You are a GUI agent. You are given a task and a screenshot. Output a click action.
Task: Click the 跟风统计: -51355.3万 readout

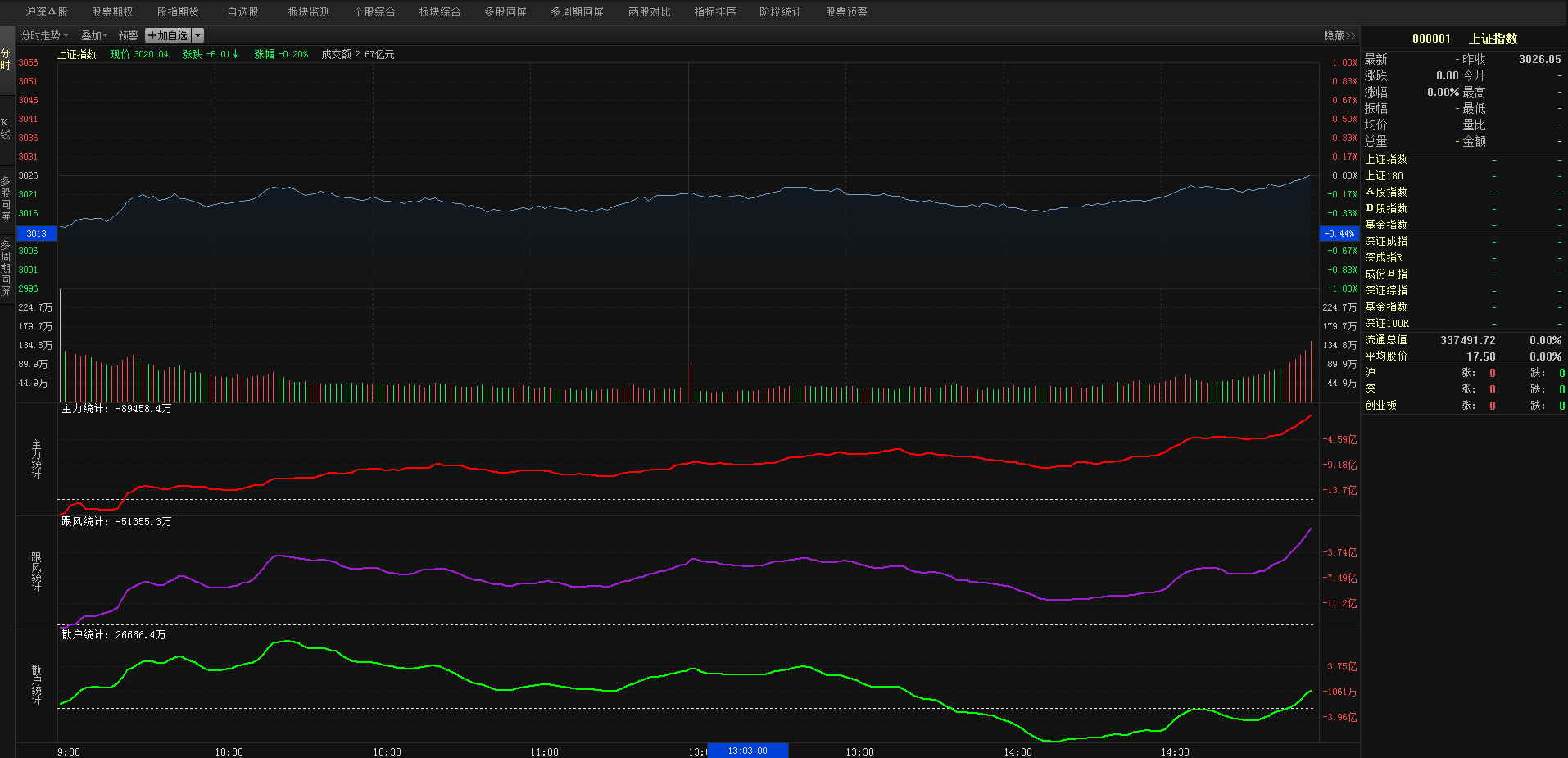coord(116,521)
